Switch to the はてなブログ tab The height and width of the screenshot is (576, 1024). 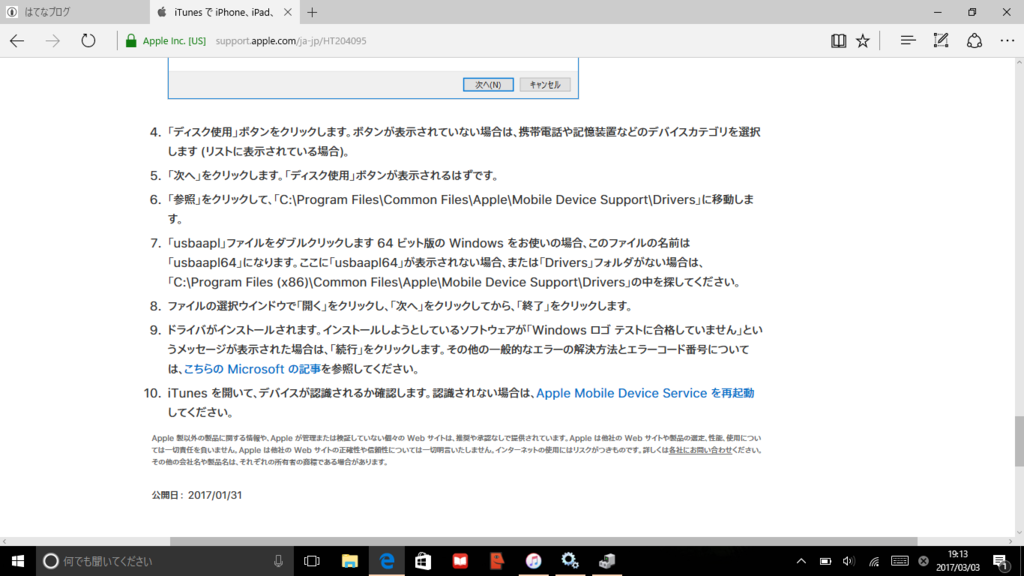coord(74,12)
